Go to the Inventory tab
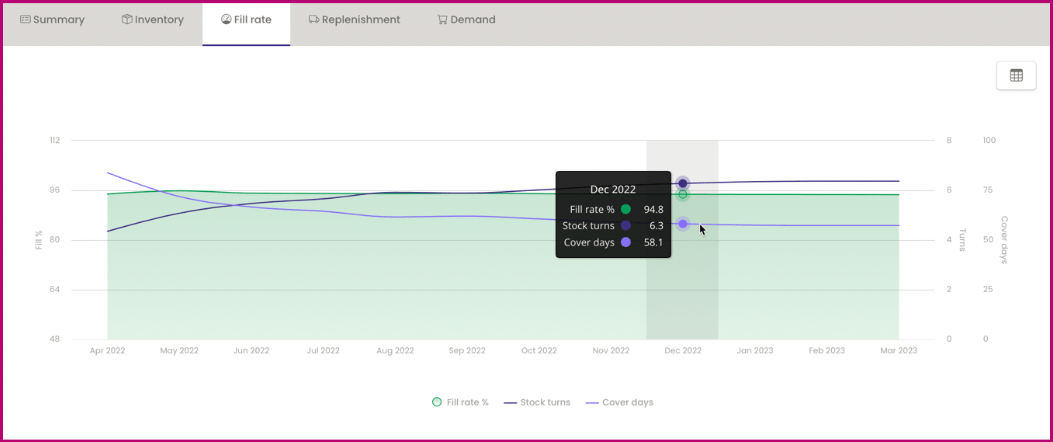The image size is (1053, 442). point(159,20)
